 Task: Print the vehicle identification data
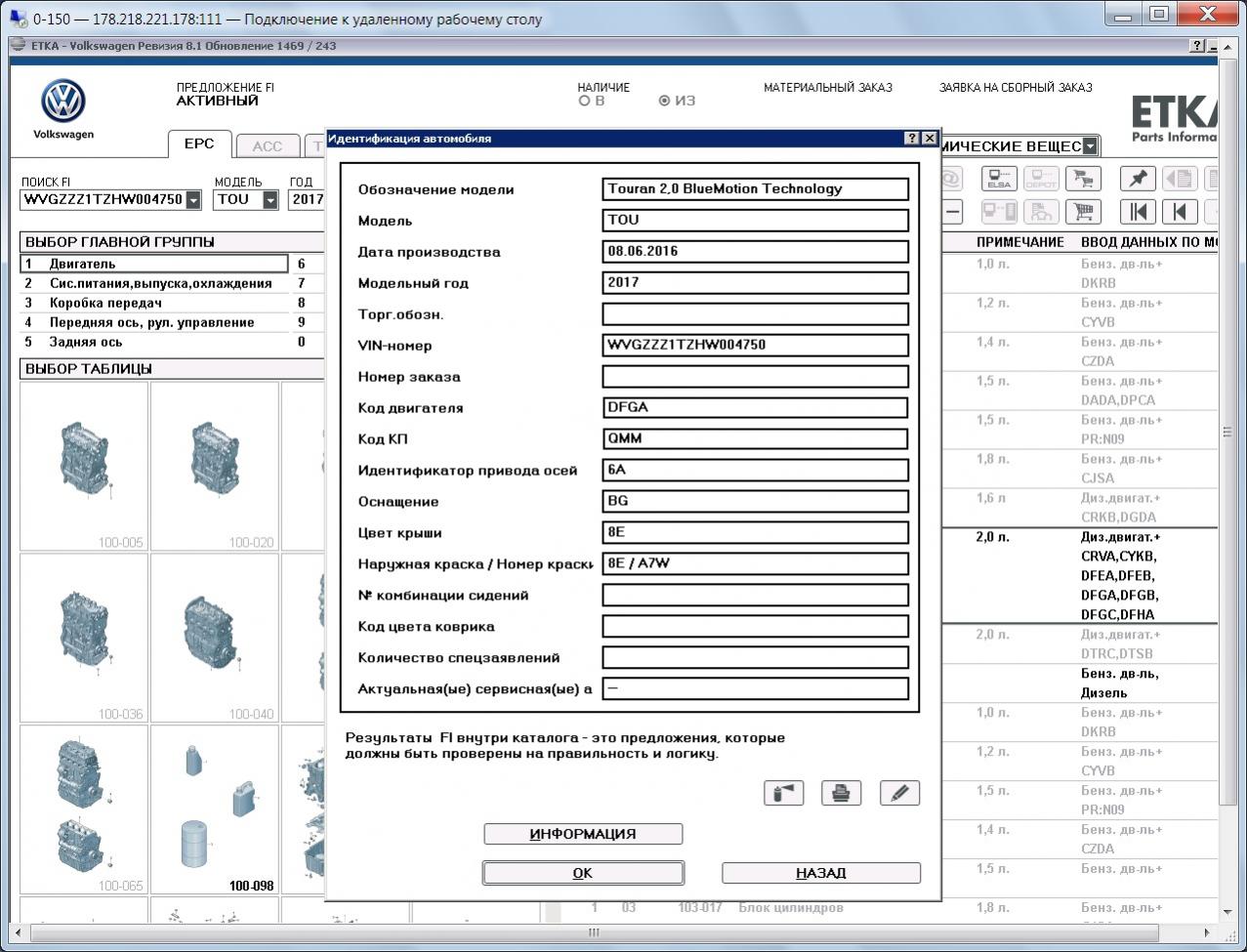click(841, 793)
